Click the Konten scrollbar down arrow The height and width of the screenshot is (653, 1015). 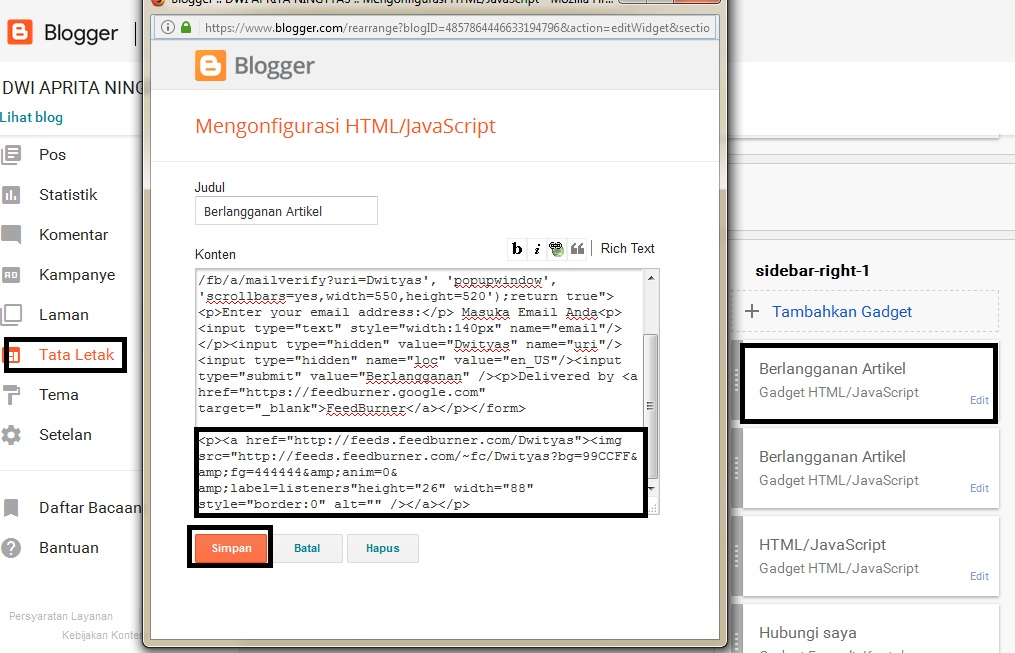click(x=651, y=489)
